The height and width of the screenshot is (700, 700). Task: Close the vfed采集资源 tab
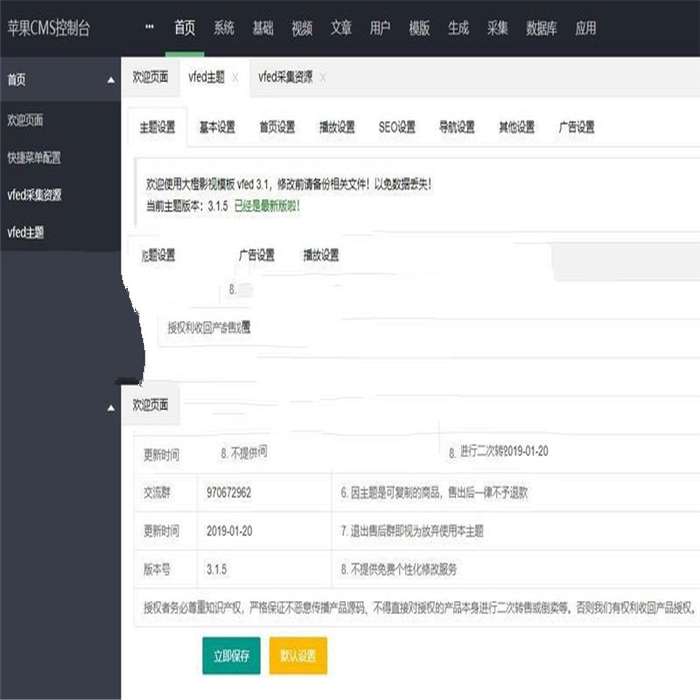pos(323,78)
